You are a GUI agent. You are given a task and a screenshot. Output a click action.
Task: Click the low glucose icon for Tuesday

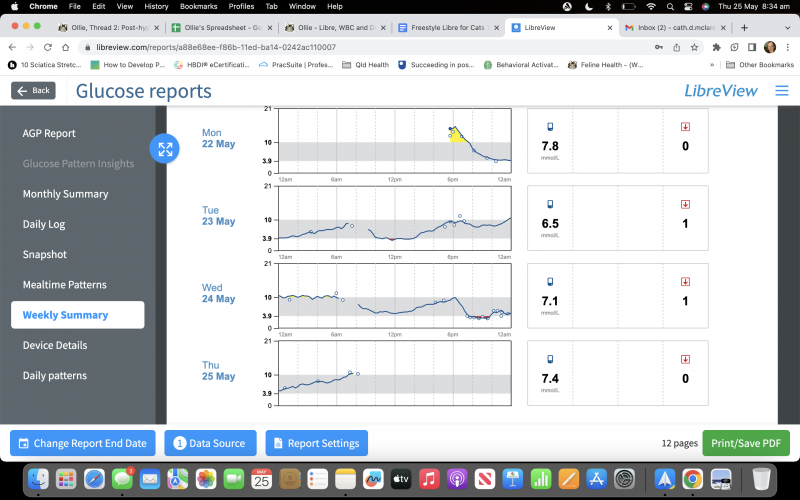[x=685, y=204]
